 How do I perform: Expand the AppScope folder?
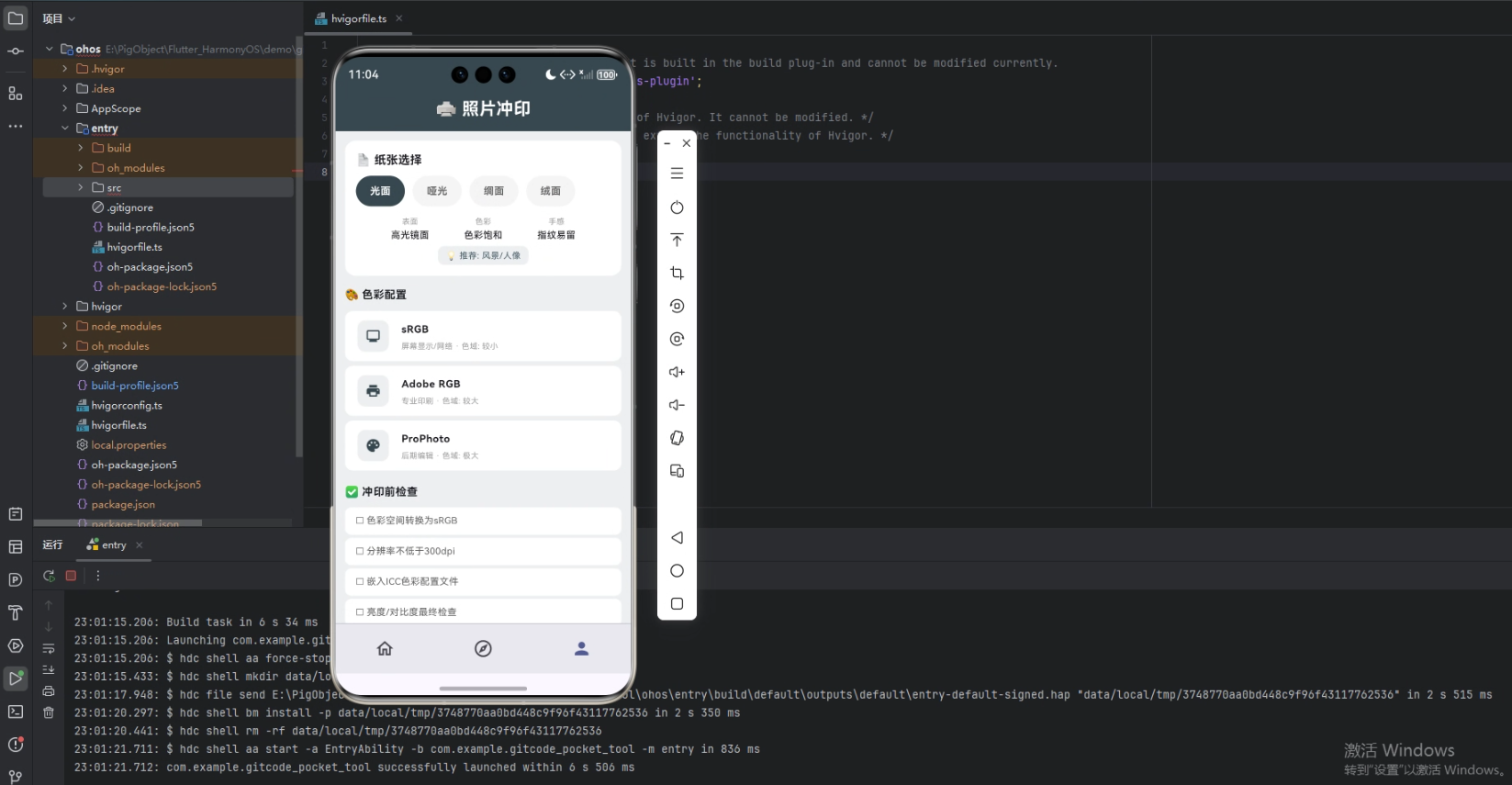[x=65, y=108]
